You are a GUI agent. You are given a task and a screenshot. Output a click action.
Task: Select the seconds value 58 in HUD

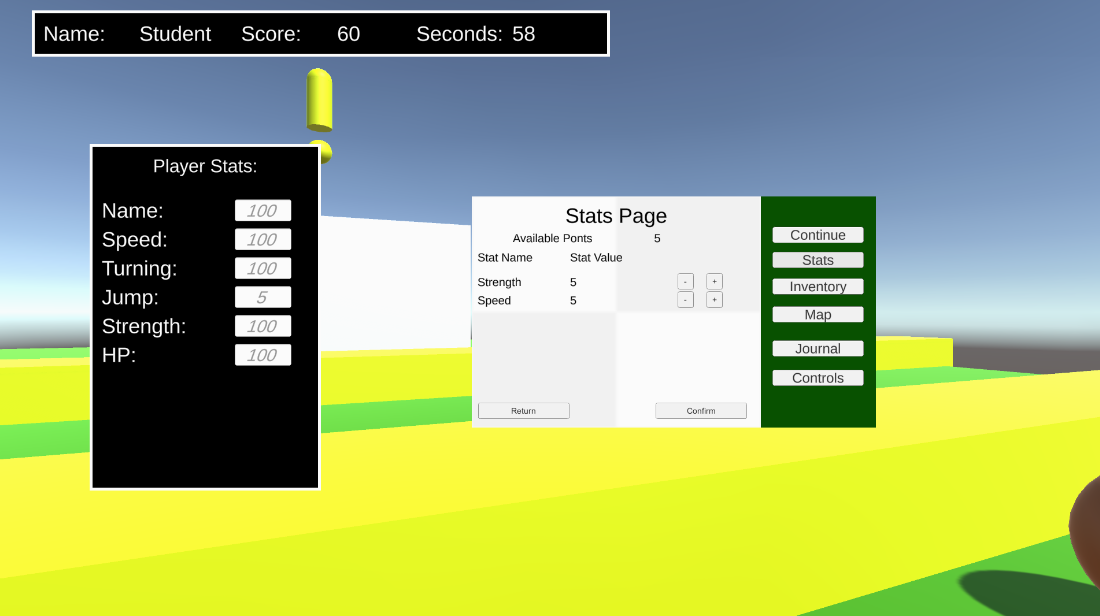523,34
